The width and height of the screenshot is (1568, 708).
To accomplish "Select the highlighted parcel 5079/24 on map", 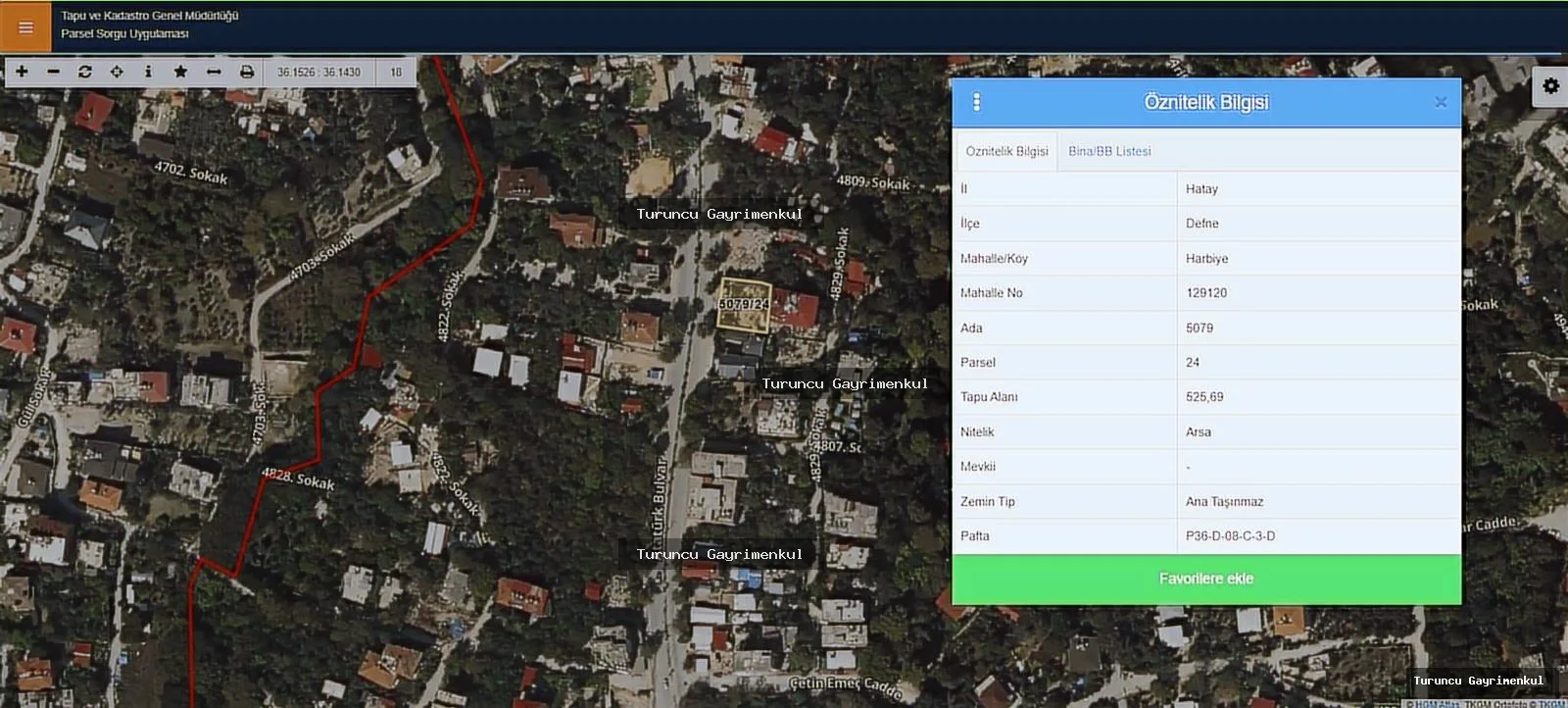I will [x=745, y=304].
